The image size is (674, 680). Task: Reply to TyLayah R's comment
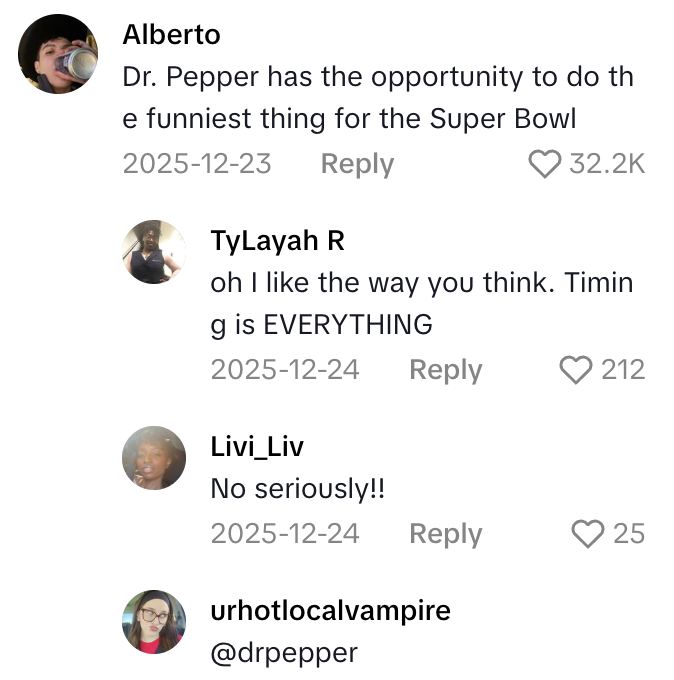pyautogui.click(x=445, y=370)
